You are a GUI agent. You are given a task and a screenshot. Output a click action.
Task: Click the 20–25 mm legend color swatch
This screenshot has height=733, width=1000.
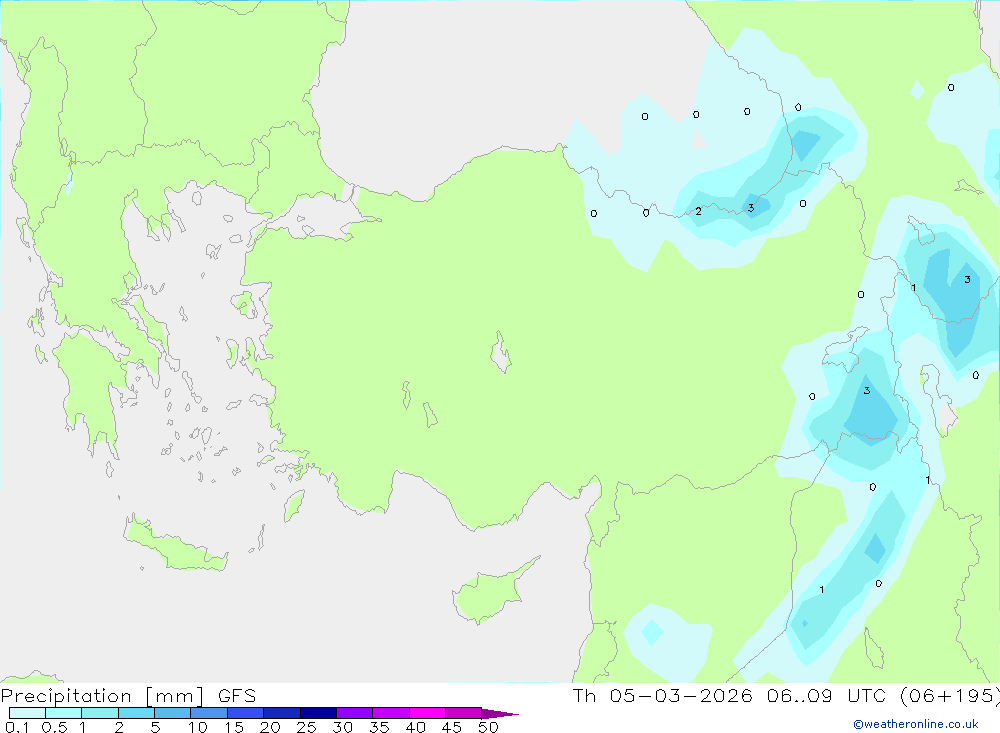pyautogui.click(x=281, y=713)
